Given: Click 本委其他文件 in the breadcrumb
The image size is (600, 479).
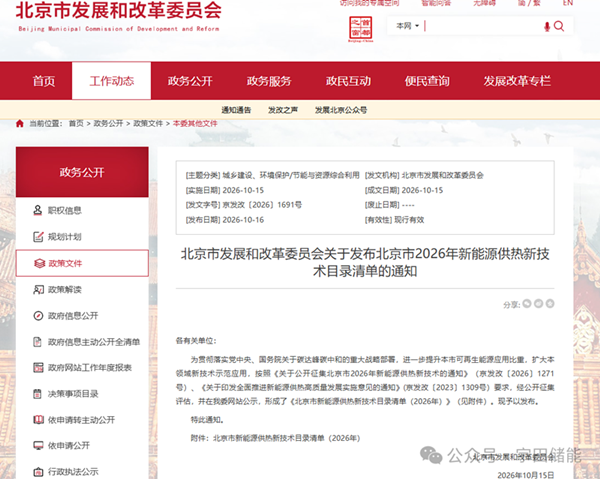Looking at the screenshot, I should [195, 123].
